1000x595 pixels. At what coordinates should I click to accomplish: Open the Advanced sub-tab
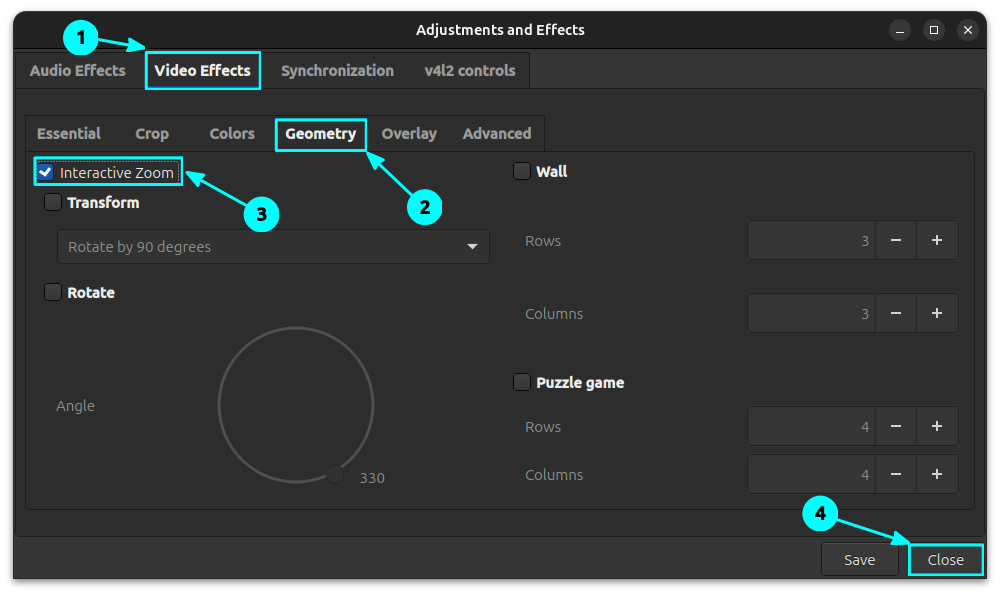[x=497, y=133]
